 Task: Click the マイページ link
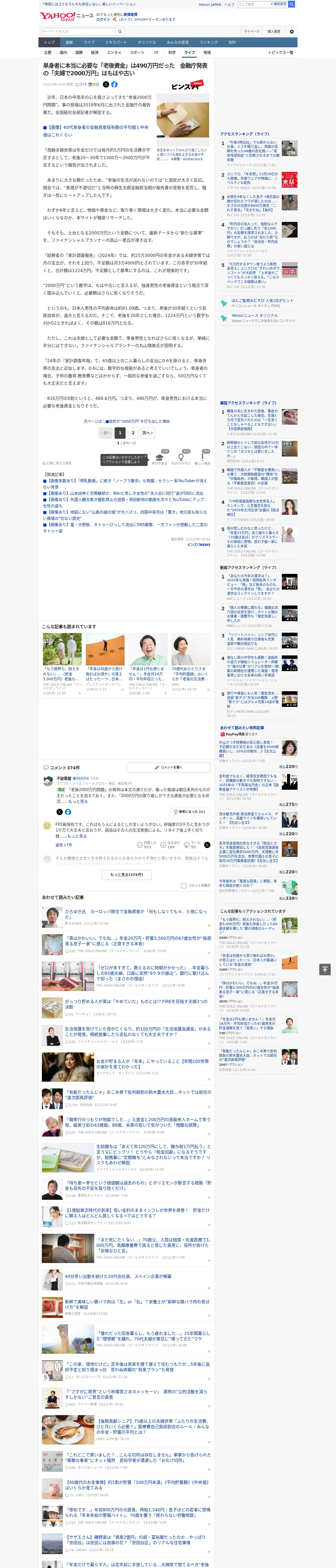coord(251,31)
